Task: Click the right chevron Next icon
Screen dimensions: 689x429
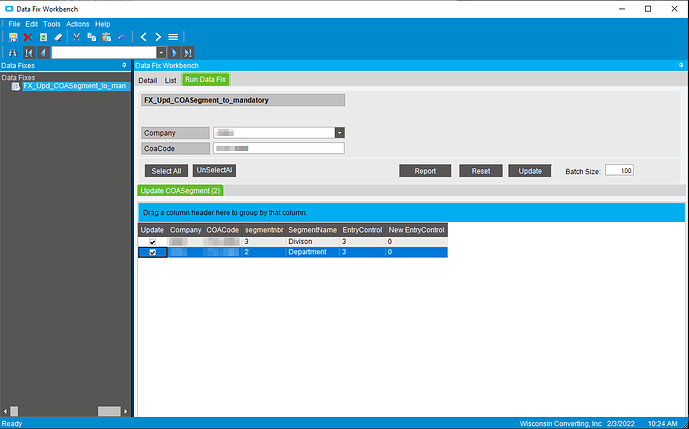Action: pos(158,37)
